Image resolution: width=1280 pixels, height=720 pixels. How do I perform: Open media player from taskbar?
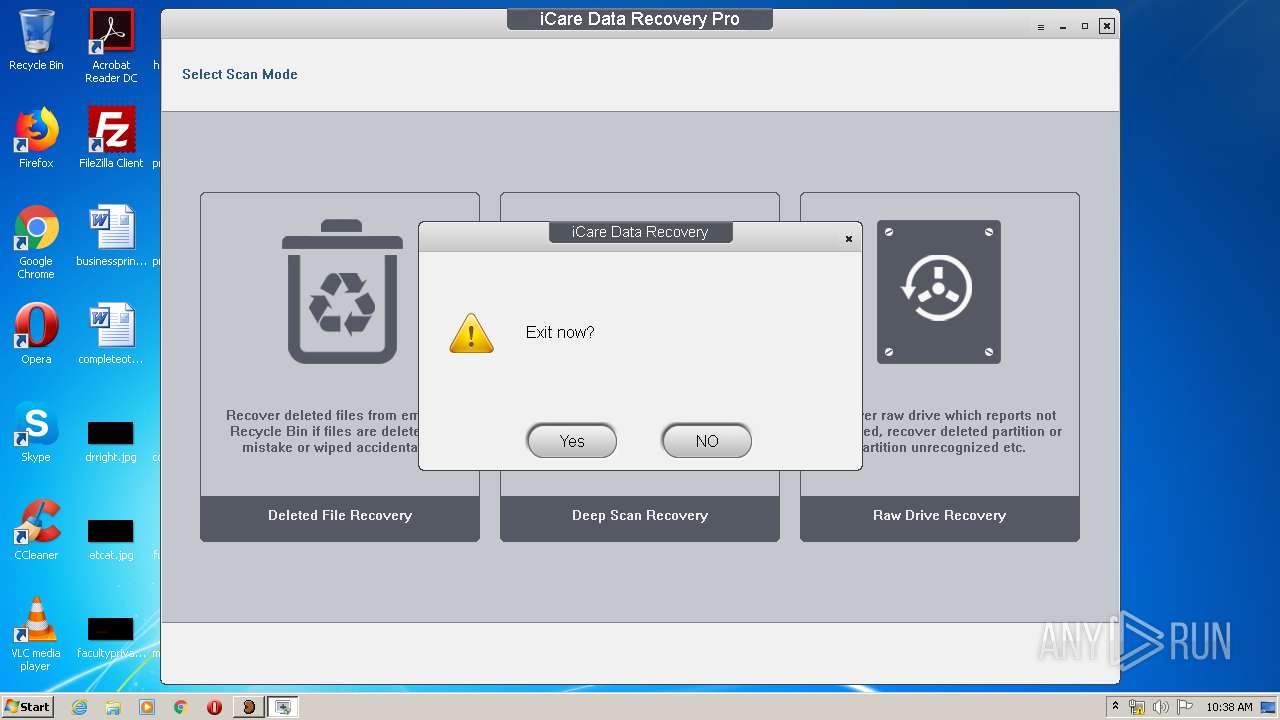(147, 707)
